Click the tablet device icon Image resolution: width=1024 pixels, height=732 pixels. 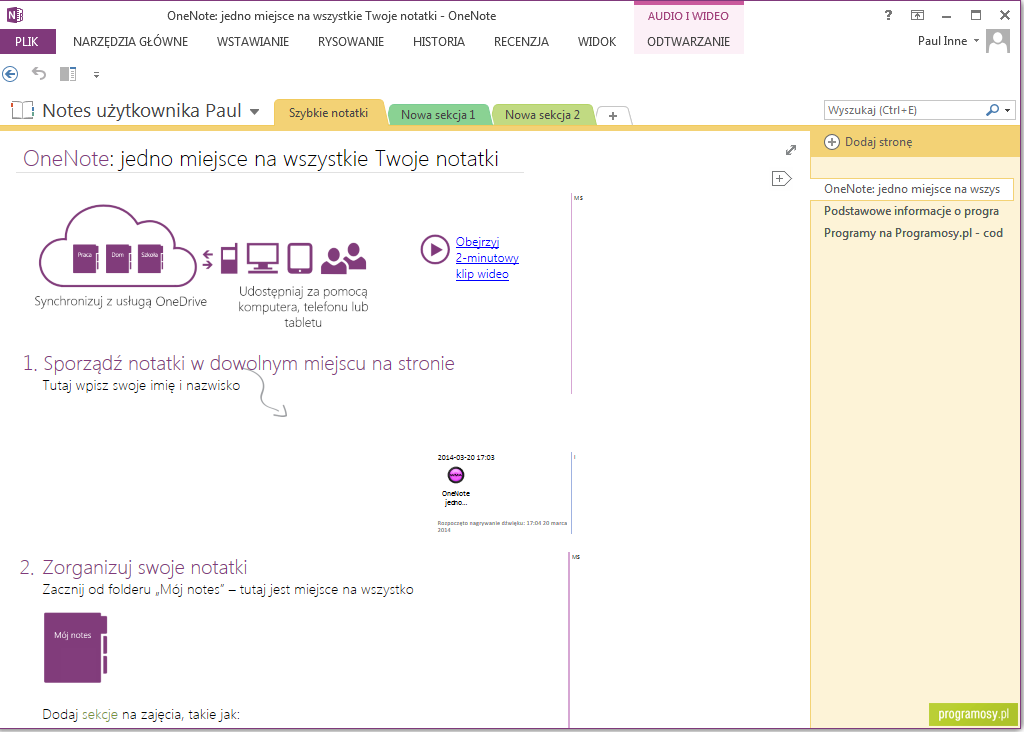(300, 258)
